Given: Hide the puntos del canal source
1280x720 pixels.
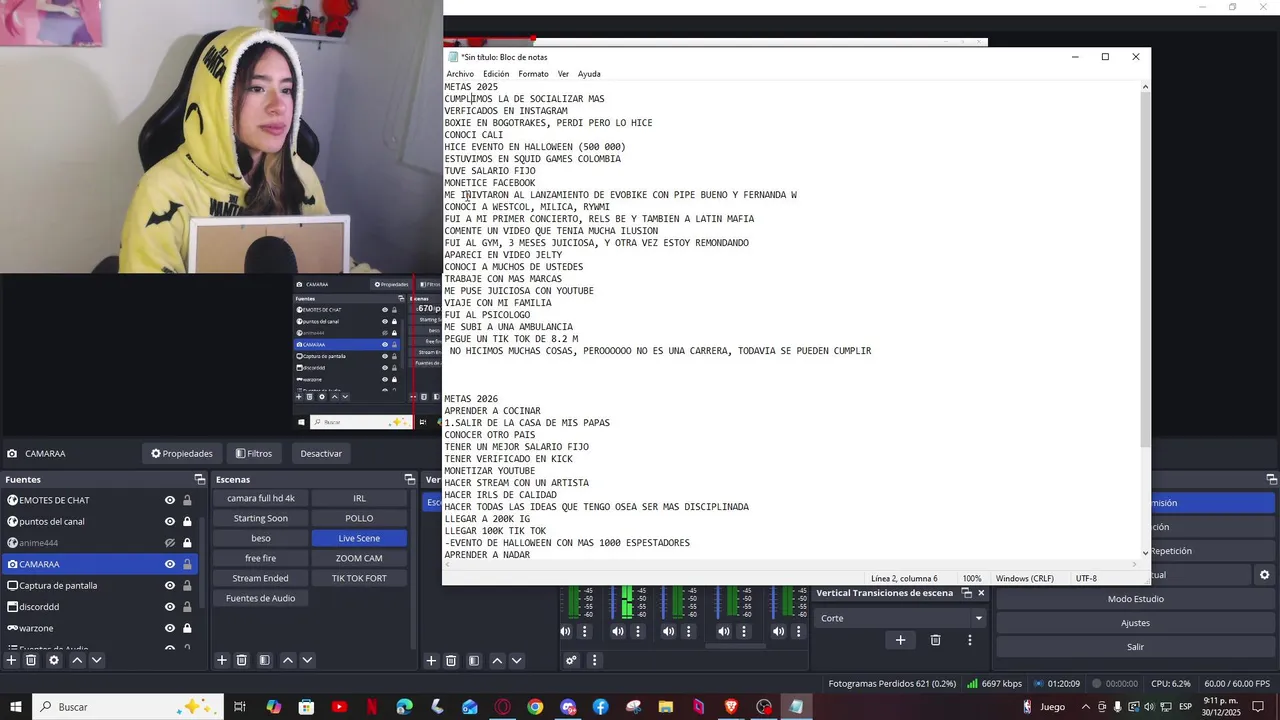Looking at the screenshot, I should [x=170, y=522].
